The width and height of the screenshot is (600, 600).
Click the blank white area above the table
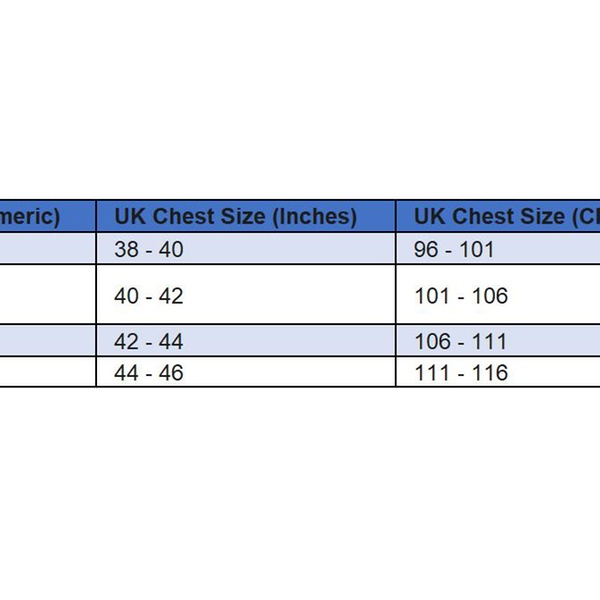[x=300, y=100]
